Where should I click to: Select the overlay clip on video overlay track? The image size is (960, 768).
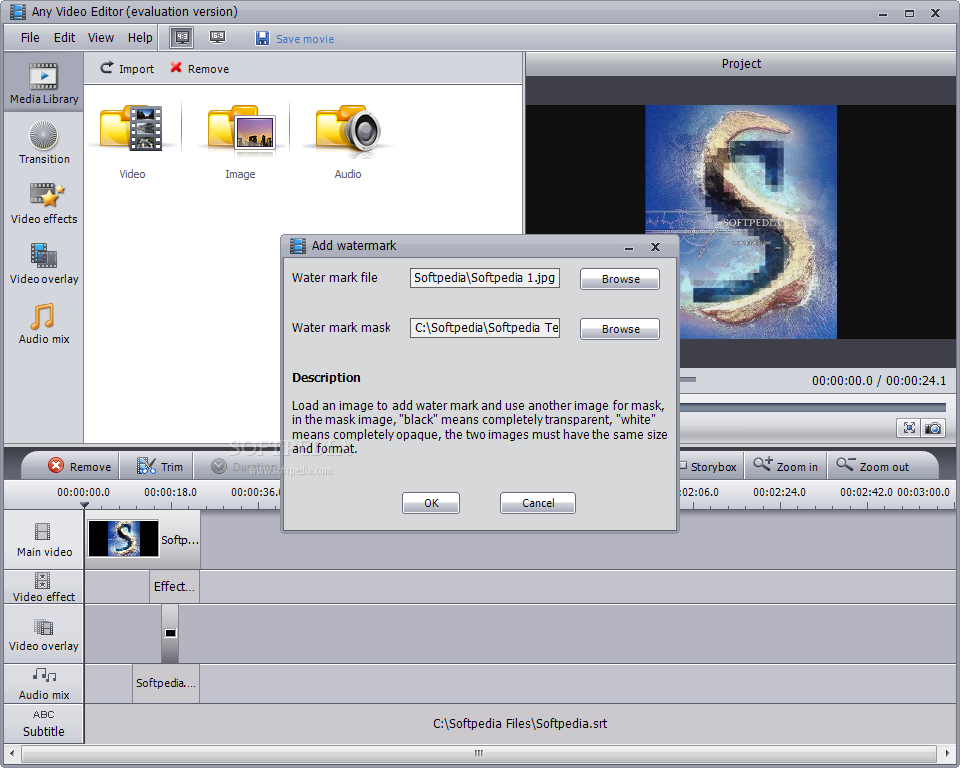(x=170, y=633)
